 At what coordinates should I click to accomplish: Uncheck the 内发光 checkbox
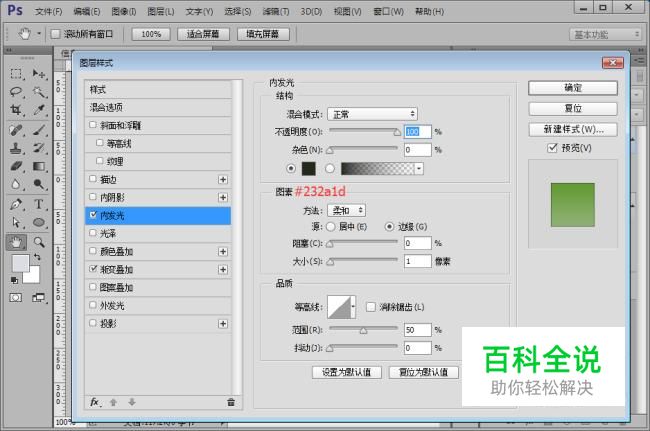click(x=93, y=215)
